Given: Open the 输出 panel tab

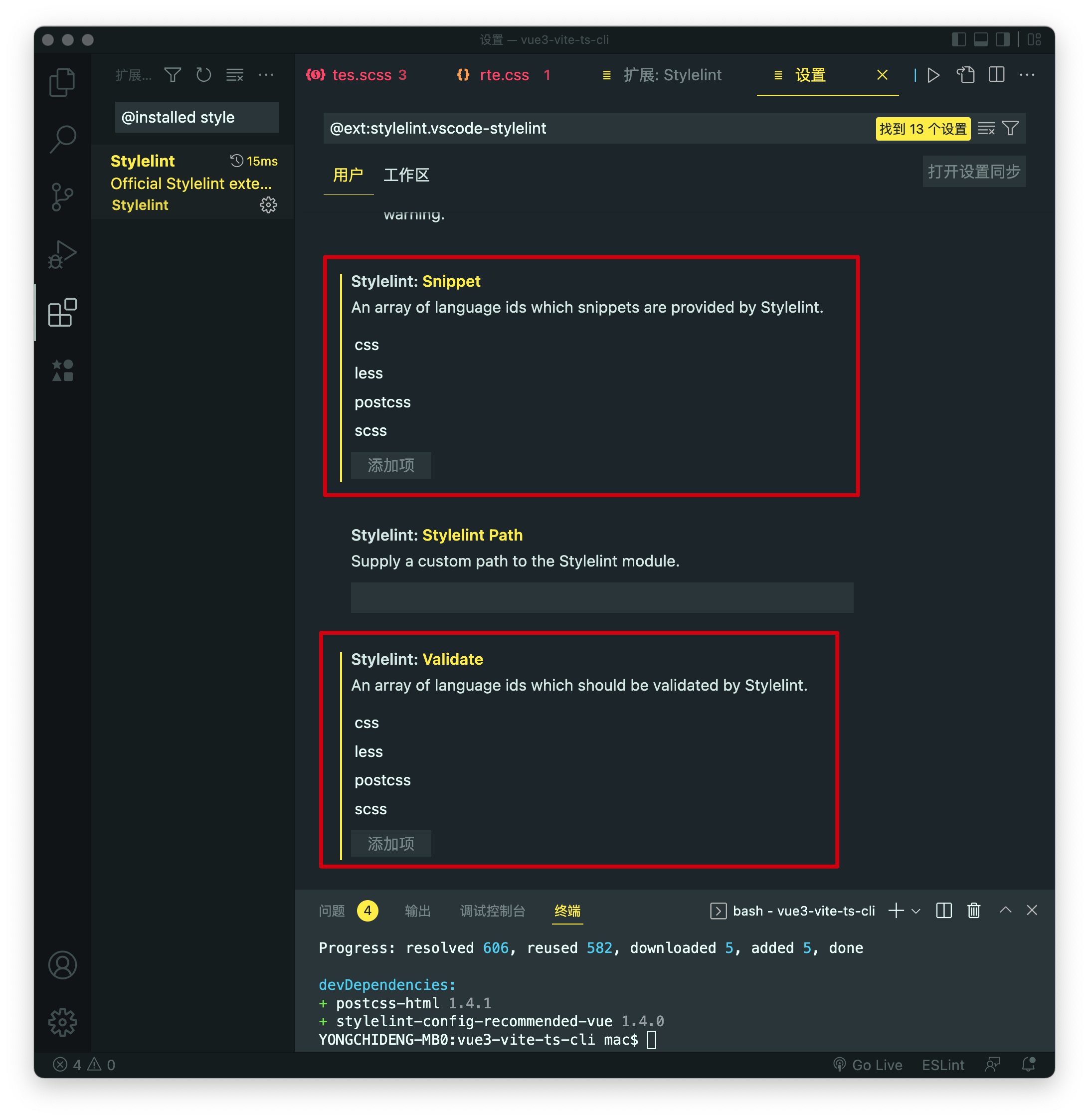Looking at the screenshot, I should coord(417,911).
